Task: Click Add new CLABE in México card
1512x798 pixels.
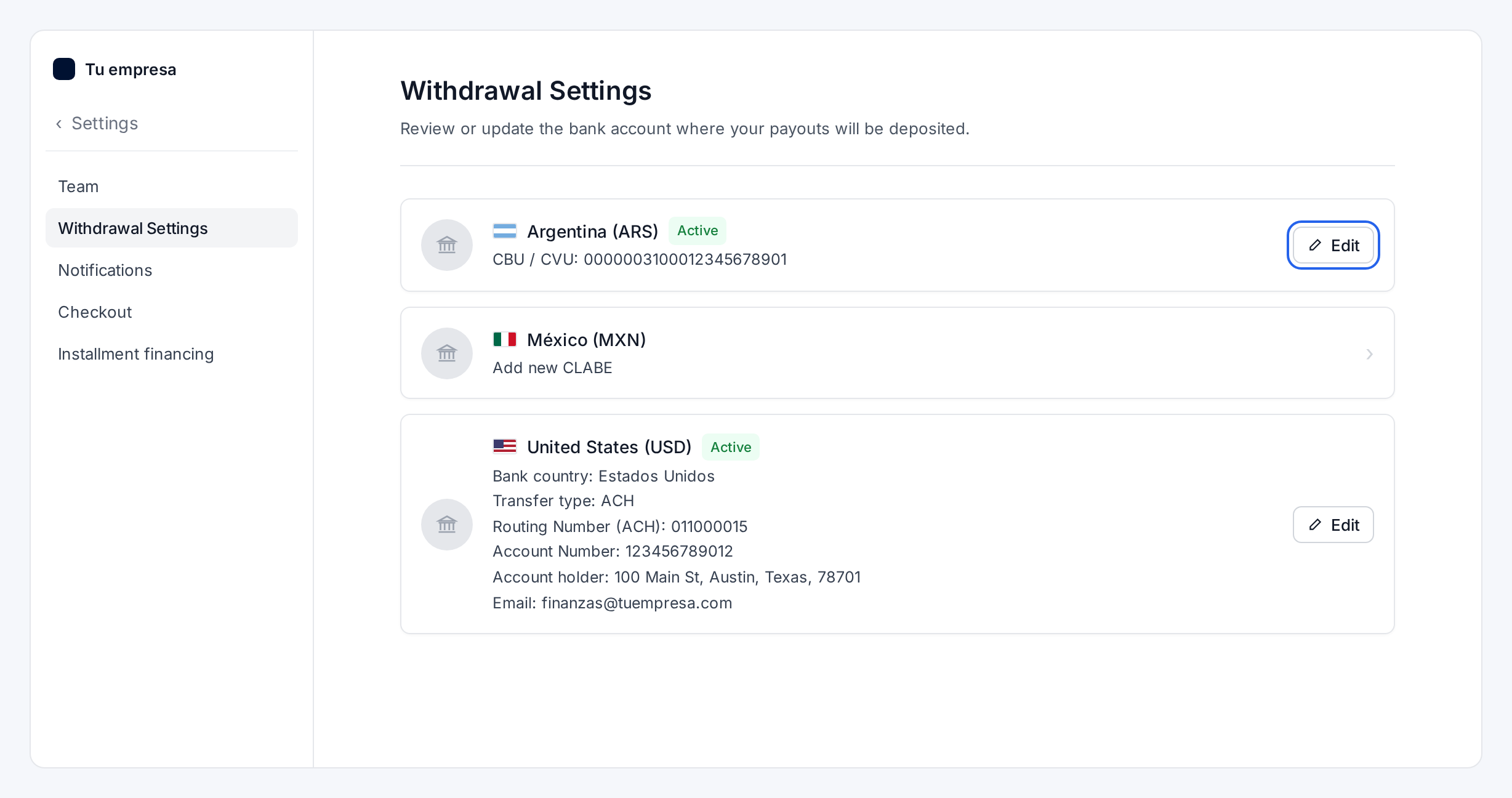Action: pos(552,368)
